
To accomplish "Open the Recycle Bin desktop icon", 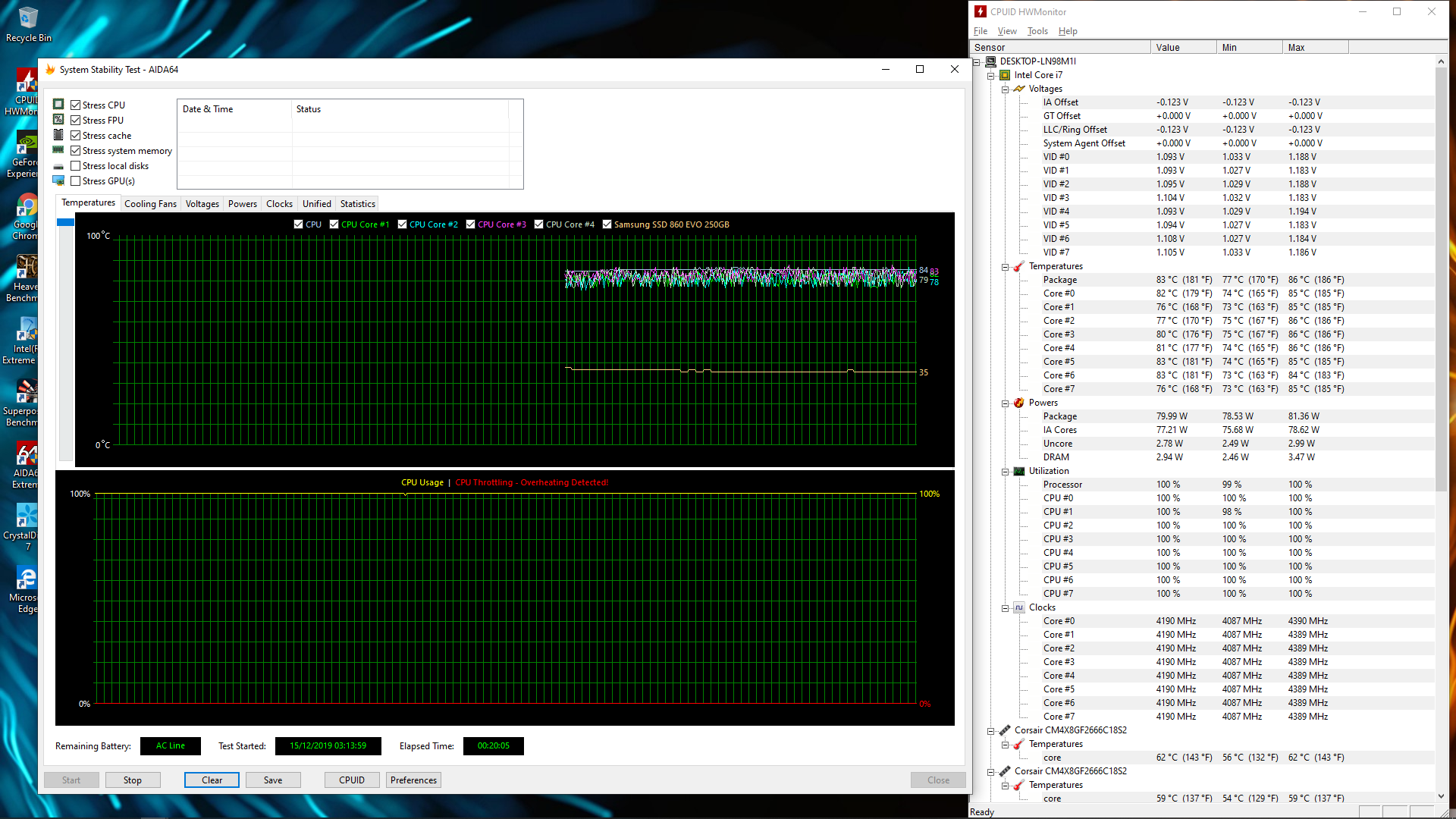I will 28,18.
